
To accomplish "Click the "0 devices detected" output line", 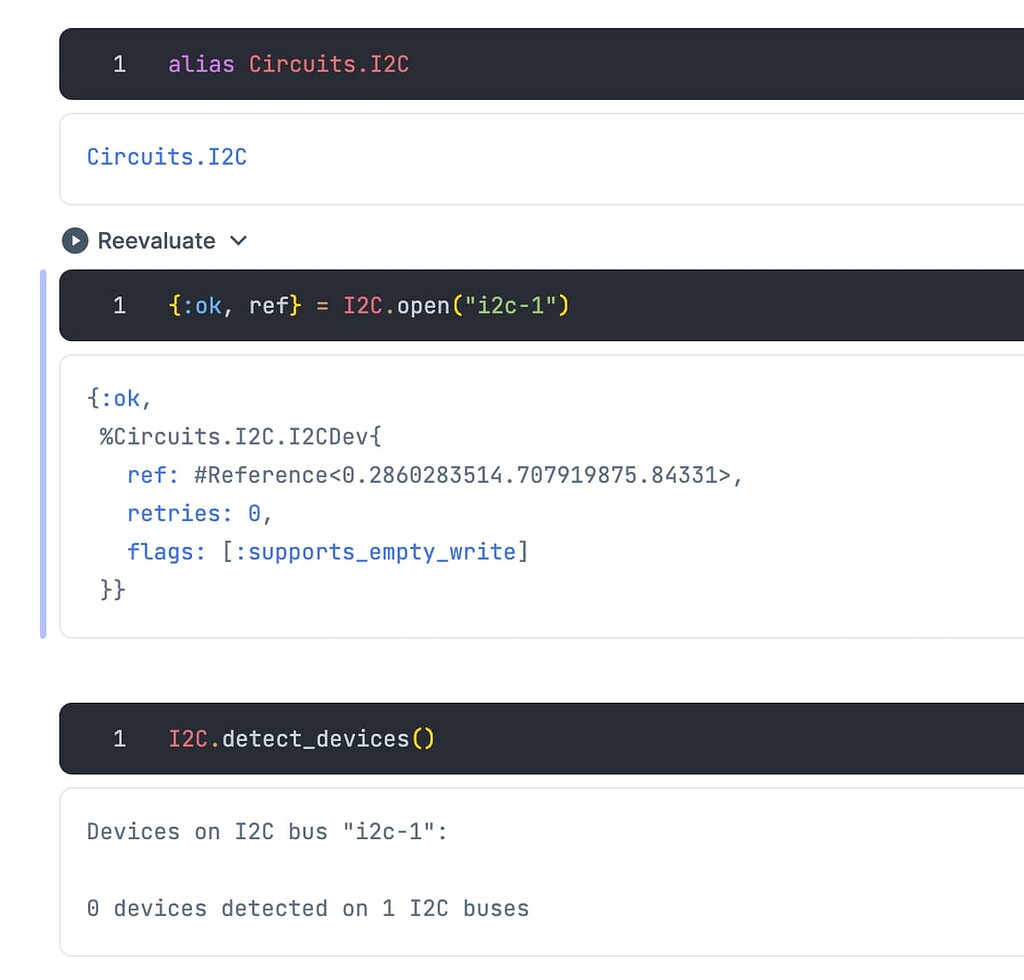I will [308, 908].
